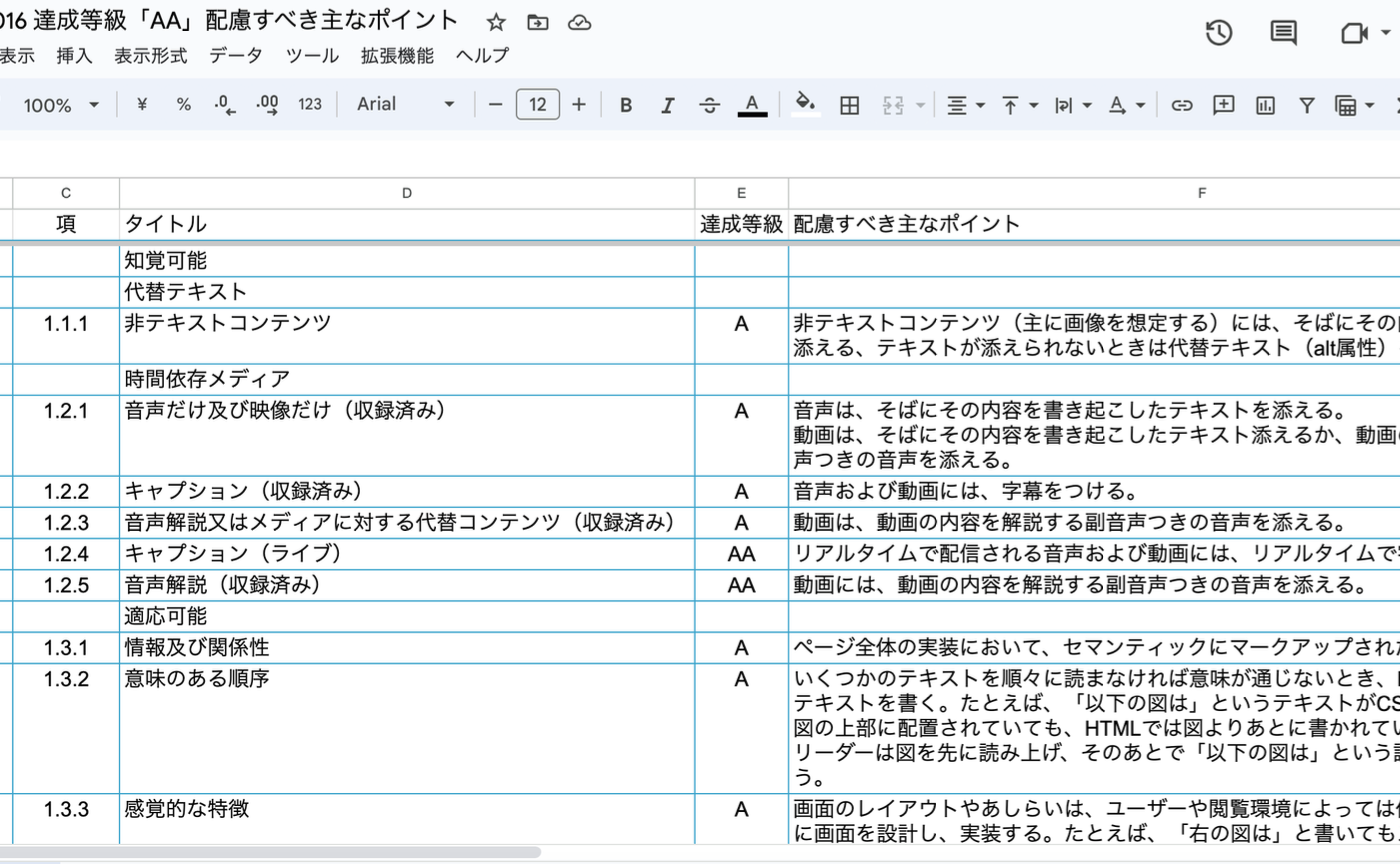Insert a link

coord(1182,104)
